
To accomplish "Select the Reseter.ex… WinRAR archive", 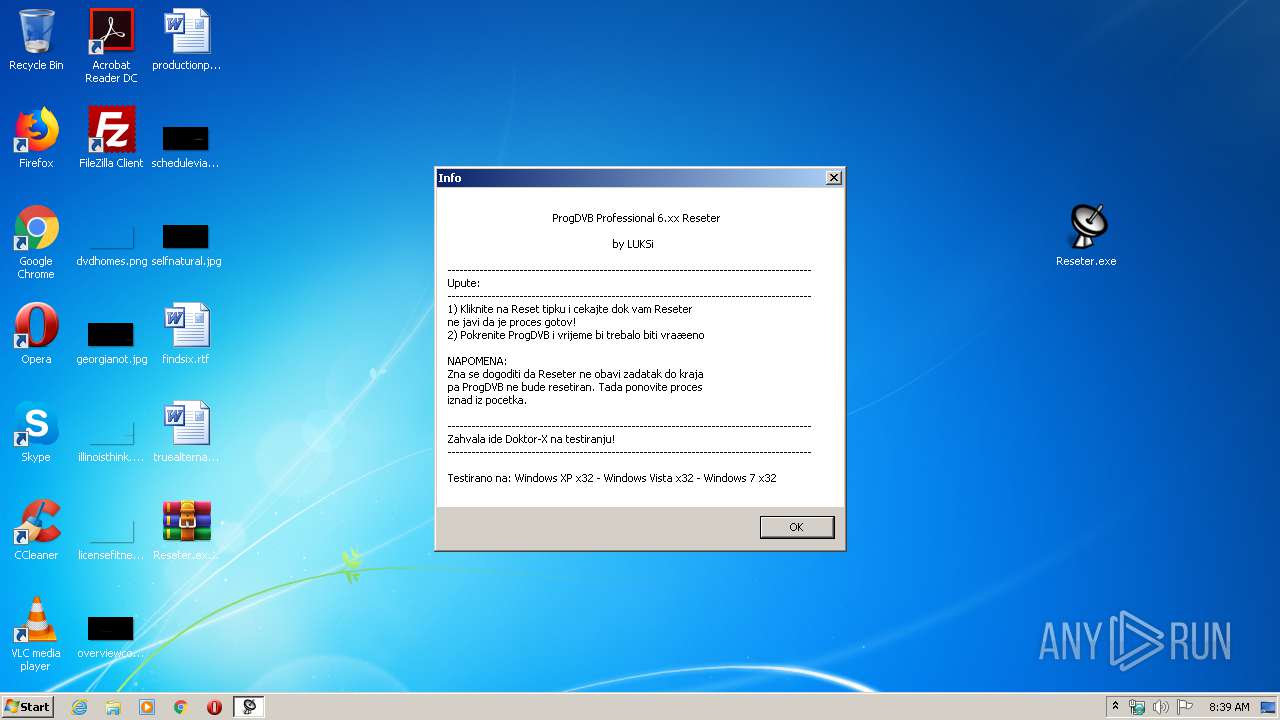I will pyautogui.click(x=186, y=530).
